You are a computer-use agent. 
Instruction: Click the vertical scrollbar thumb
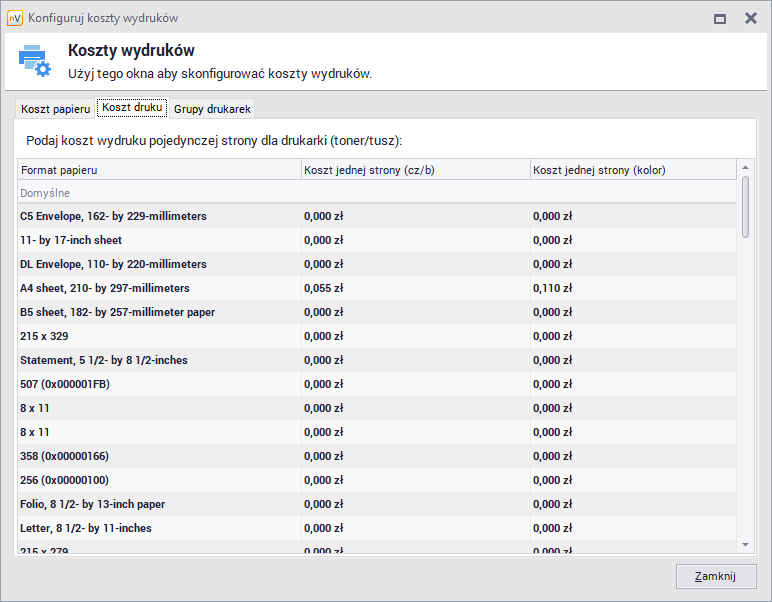(744, 207)
